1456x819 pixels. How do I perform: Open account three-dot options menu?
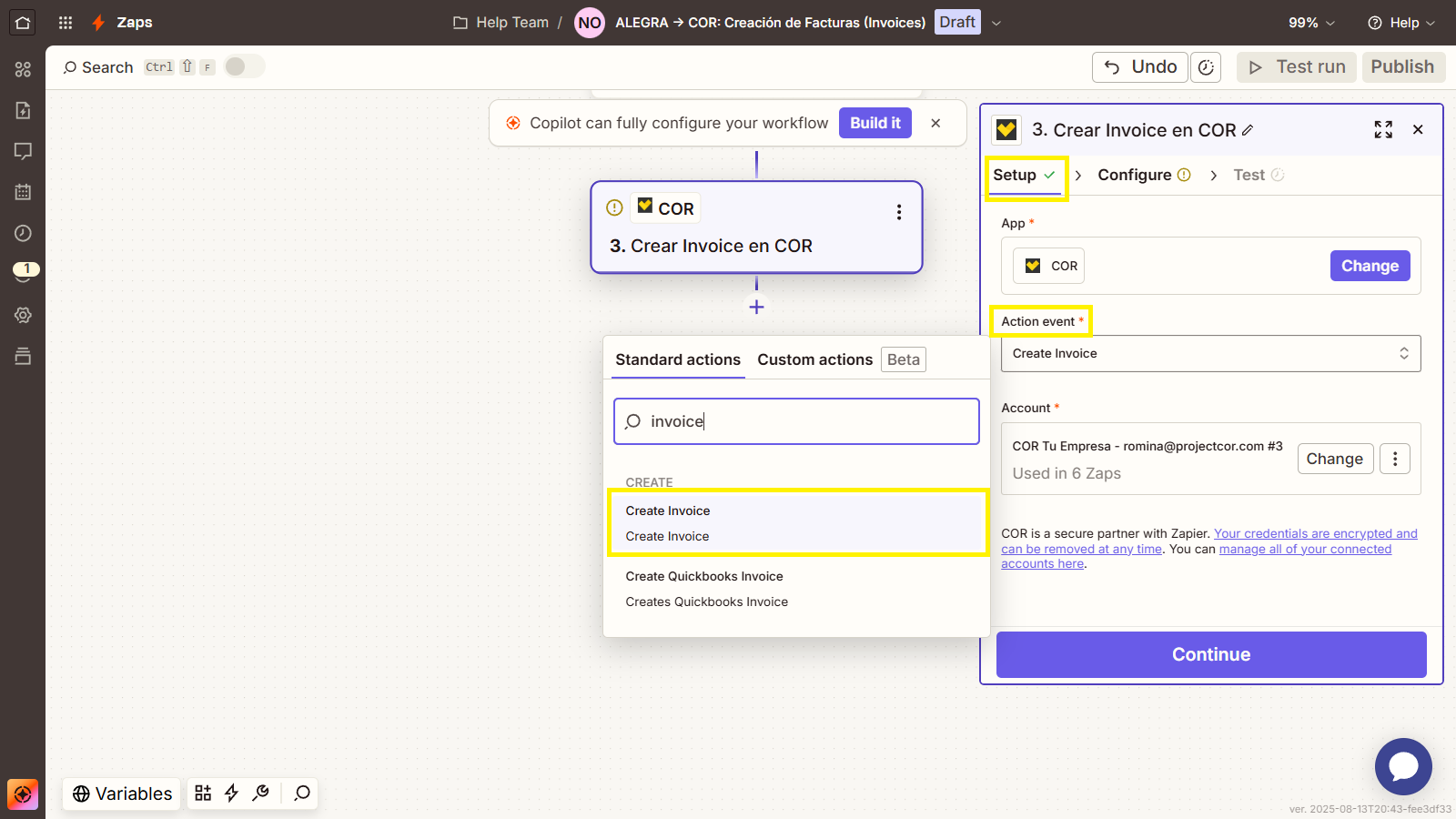coord(1395,459)
